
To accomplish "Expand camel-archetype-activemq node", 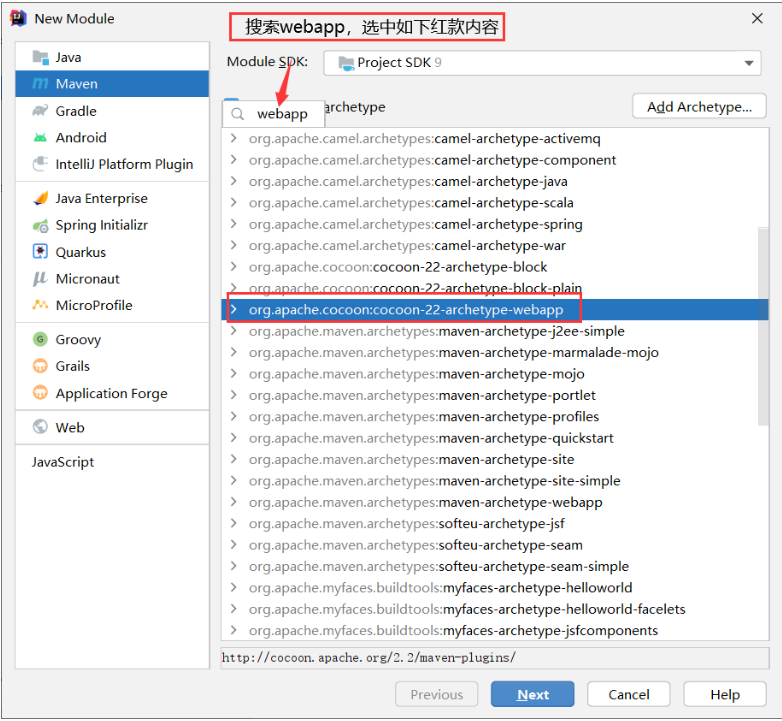I will tap(233, 138).
